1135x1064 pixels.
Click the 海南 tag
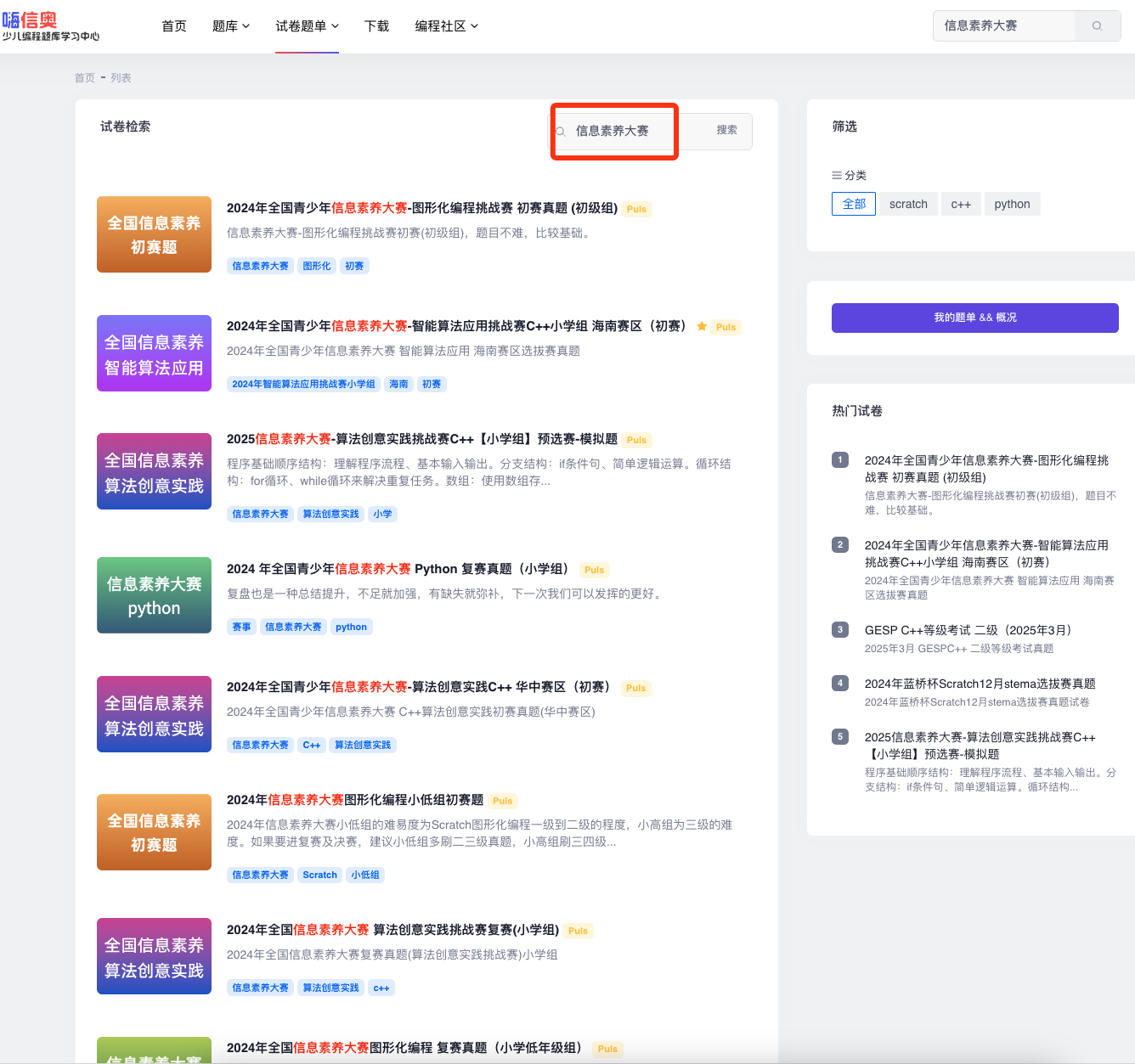(398, 384)
